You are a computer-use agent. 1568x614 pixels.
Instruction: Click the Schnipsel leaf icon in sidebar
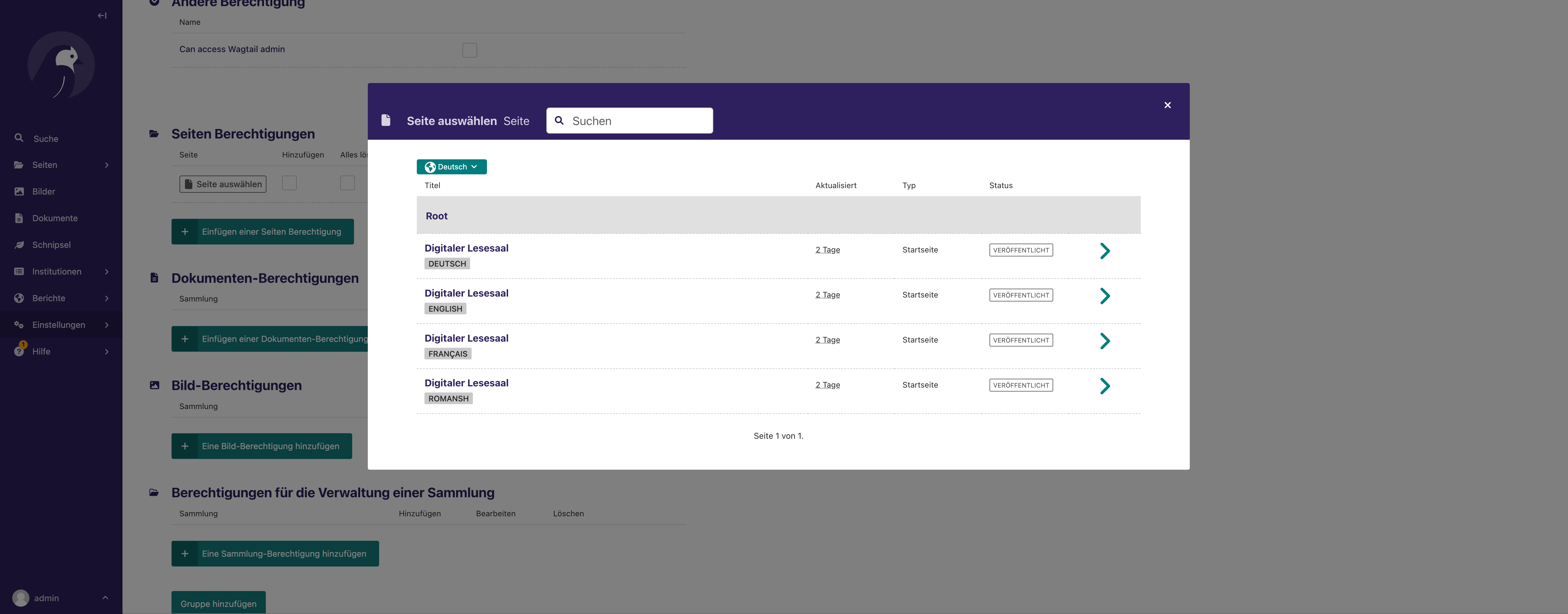click(x=19, y=245)
